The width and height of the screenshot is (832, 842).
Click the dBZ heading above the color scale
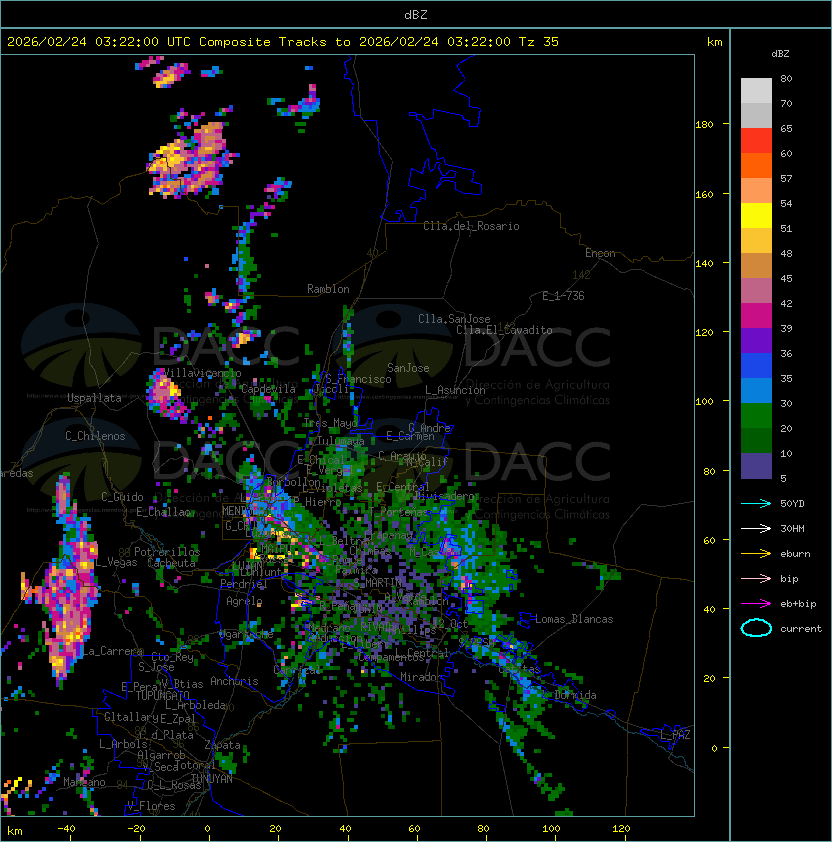780,54
